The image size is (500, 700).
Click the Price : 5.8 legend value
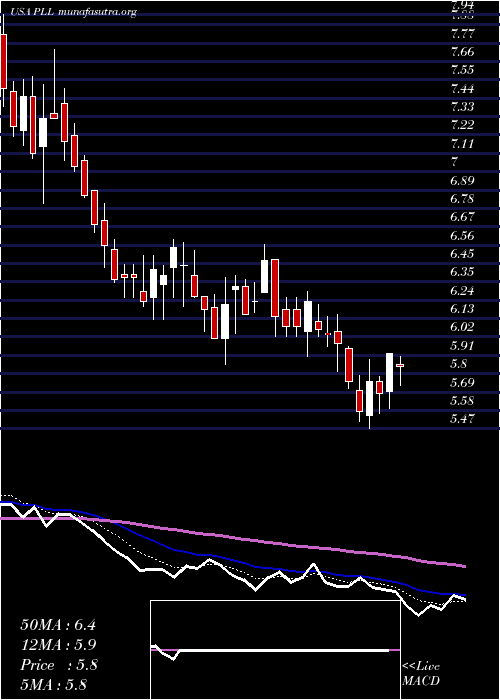point(59,665)
